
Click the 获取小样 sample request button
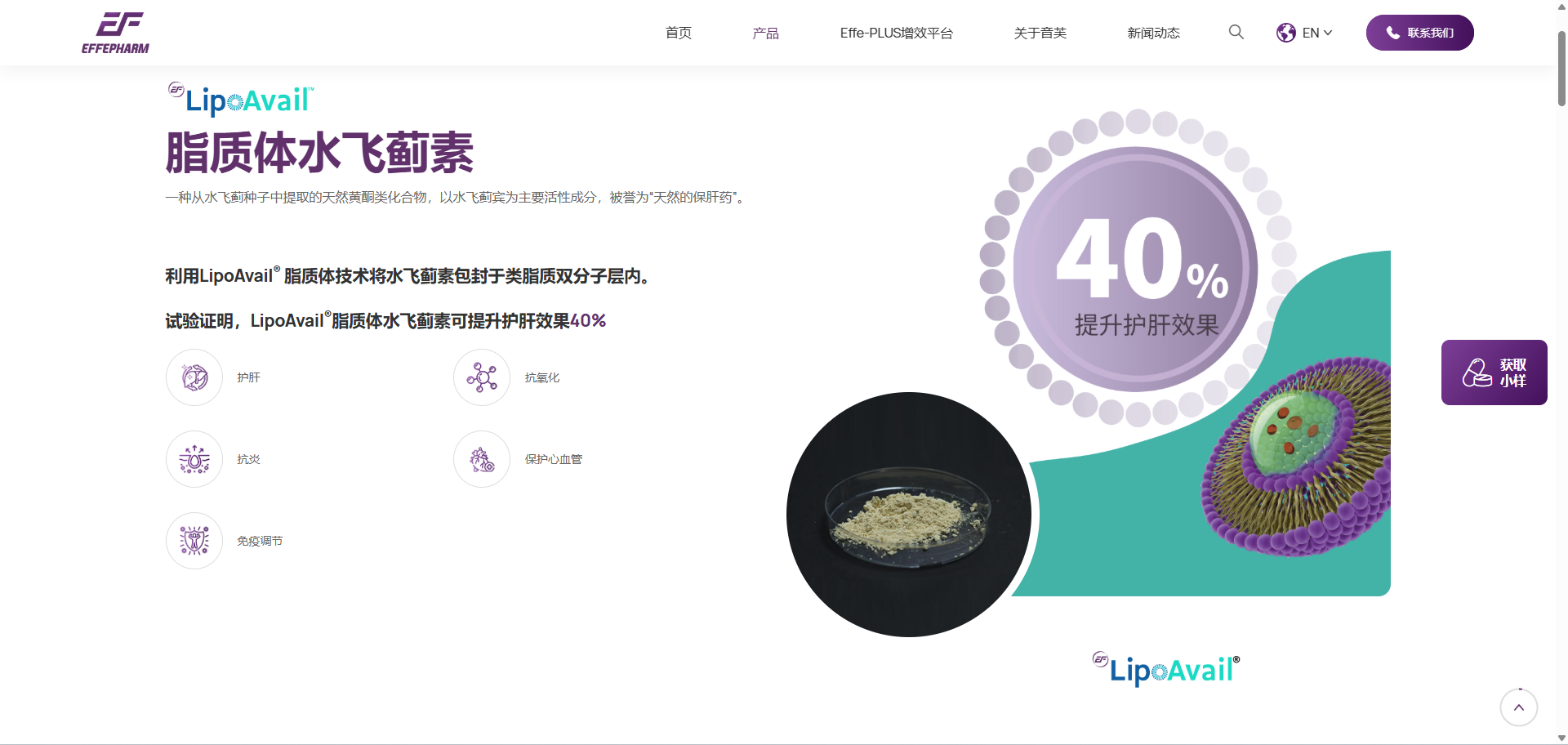click(x=1494, y=372)
